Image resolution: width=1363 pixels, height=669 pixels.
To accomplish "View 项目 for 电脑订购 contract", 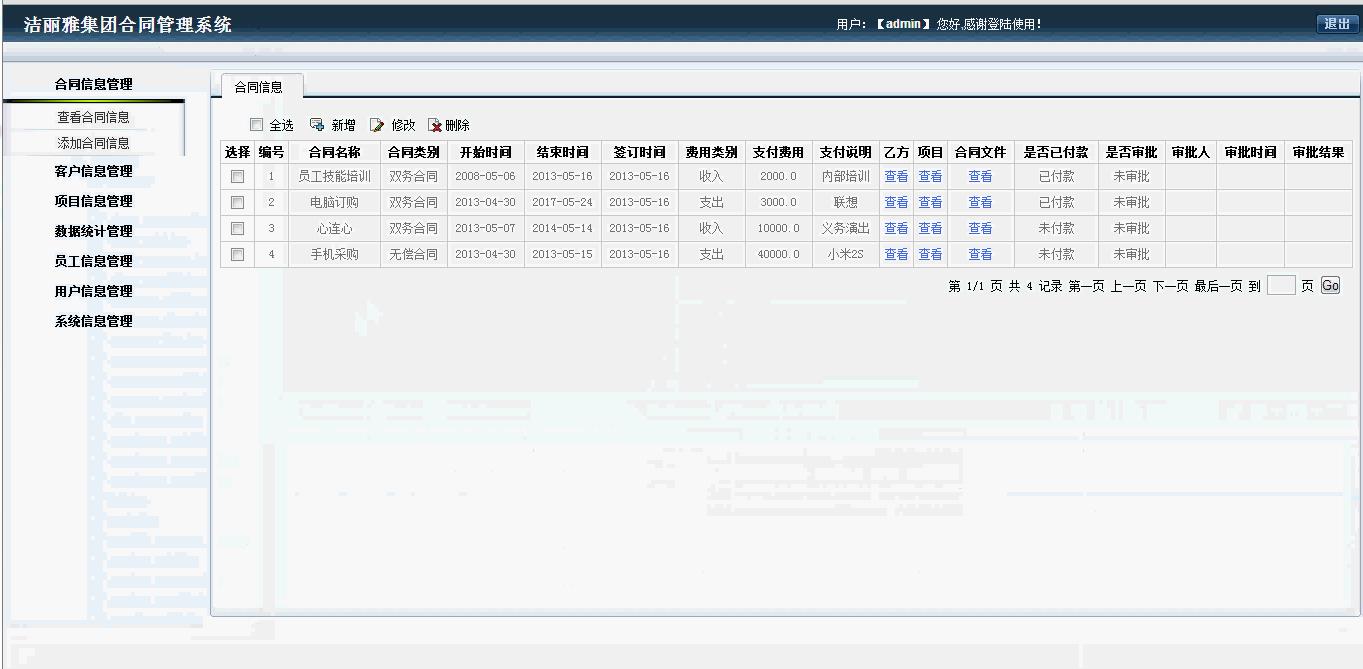I will [x=930, y=202].
